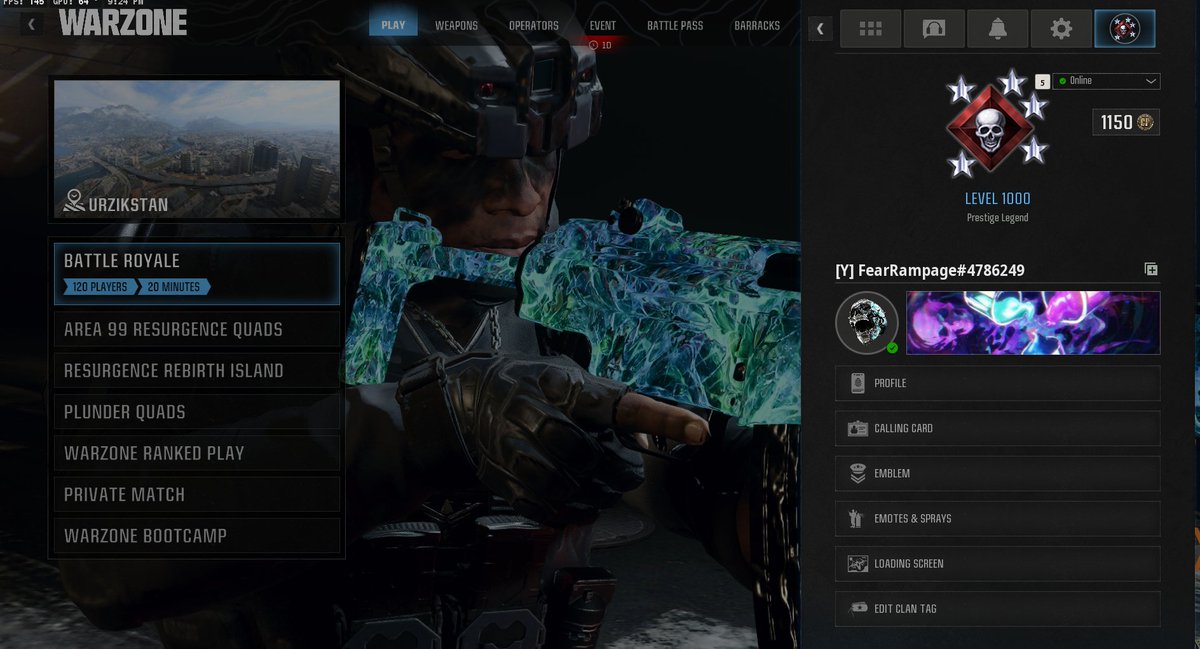1200x649 pixels.
Task: Open the Emblem option
Action: tap(997, 473)
